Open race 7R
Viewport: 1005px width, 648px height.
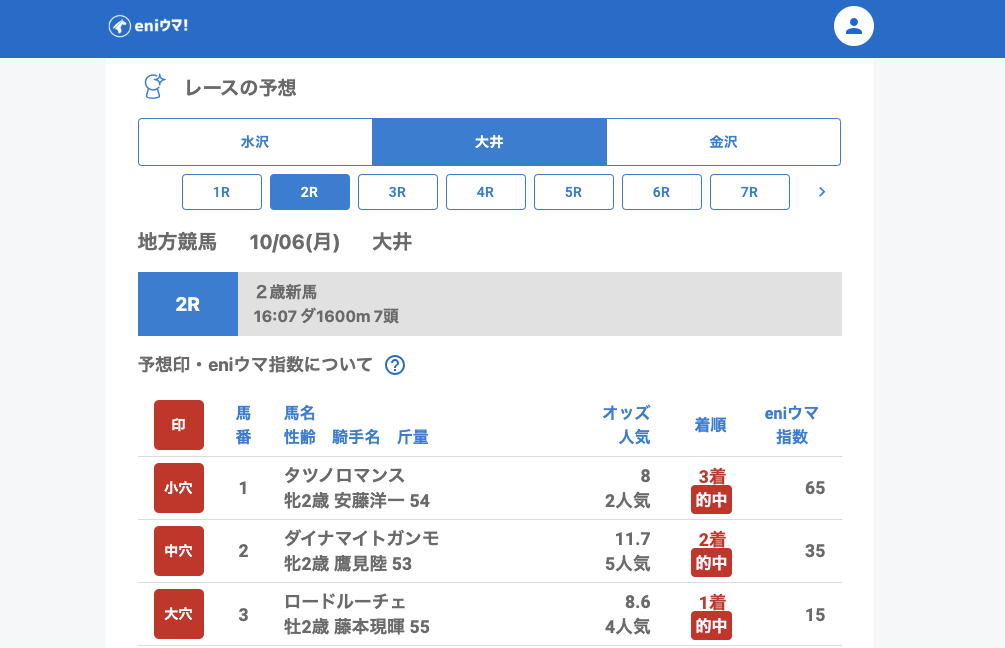[x=750, y=192]
